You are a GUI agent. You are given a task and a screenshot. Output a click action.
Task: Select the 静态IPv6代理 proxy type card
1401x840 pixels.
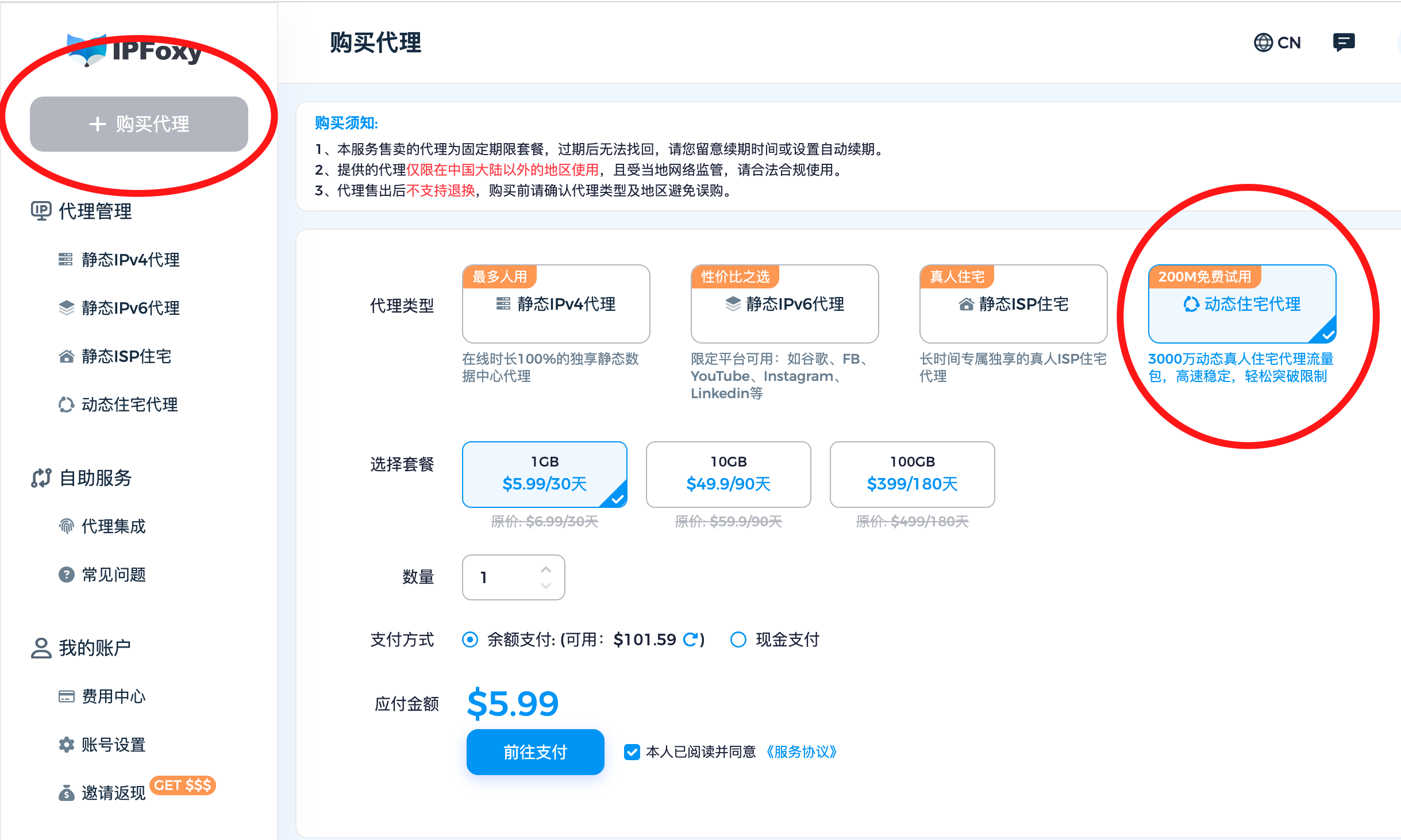(x=784, y=304)
